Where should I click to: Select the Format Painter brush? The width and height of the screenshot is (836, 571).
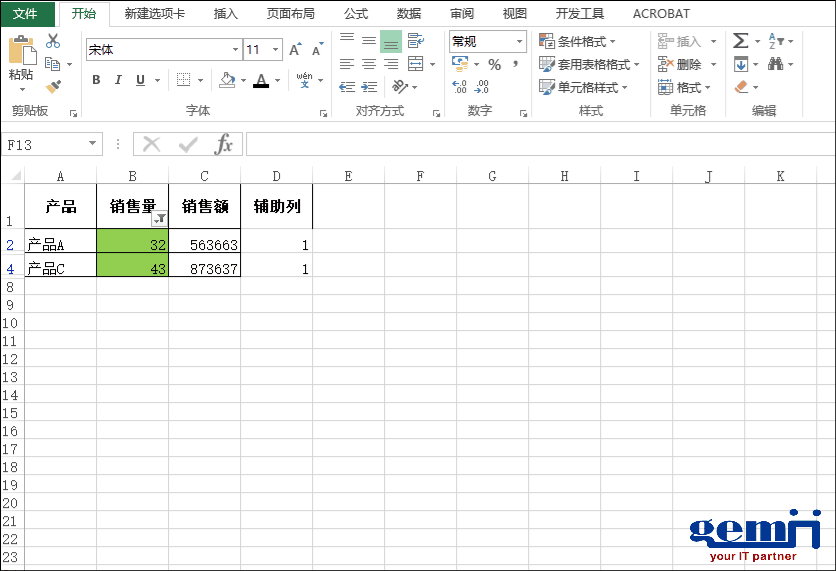(53, 86)
